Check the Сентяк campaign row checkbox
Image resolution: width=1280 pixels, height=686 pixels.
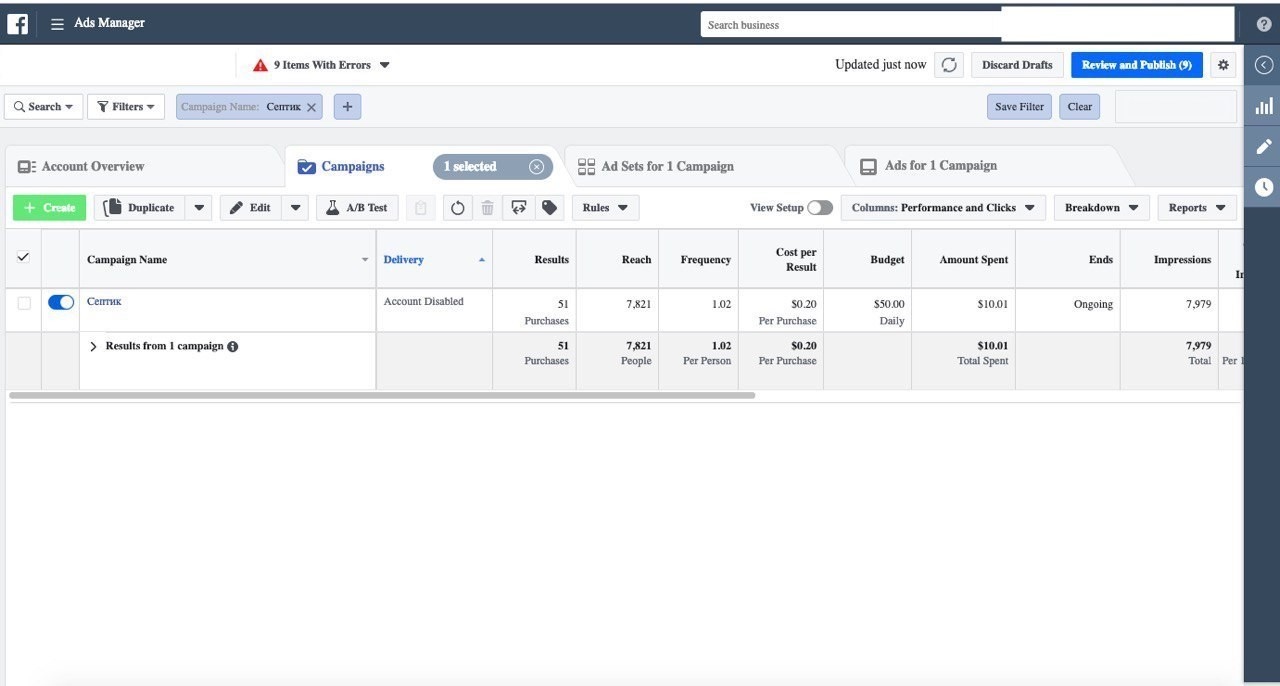tap(24, 303)
